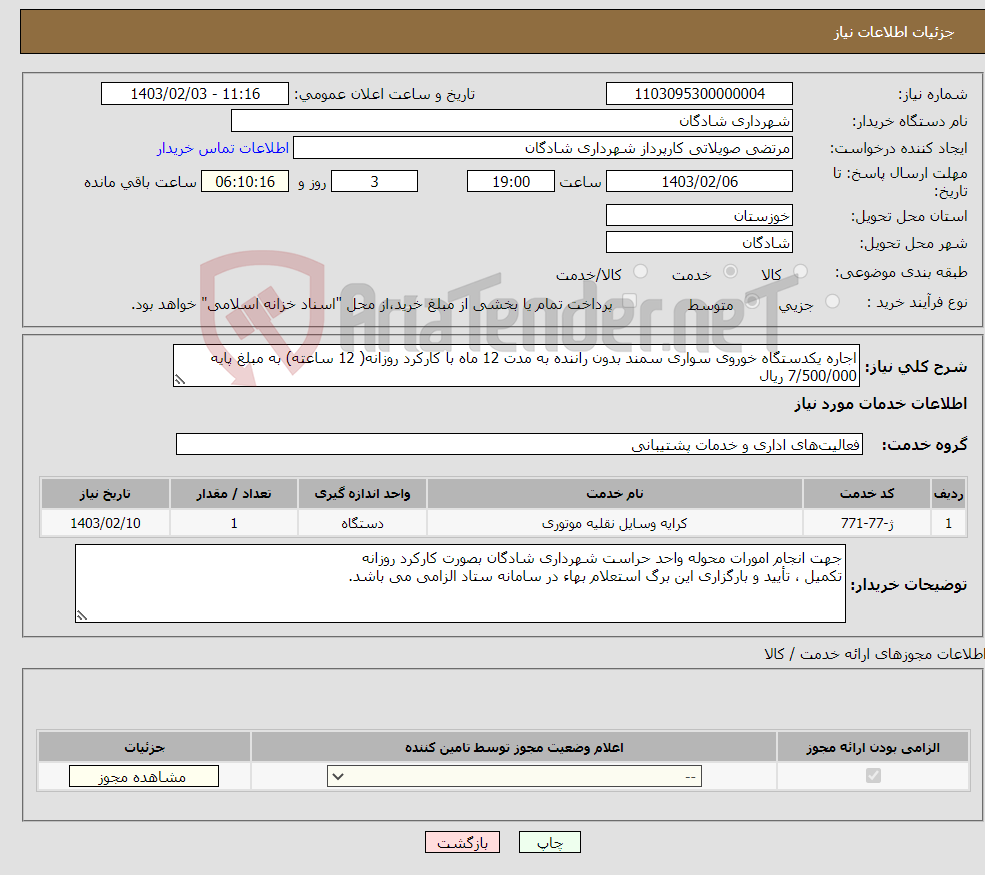
Task: Click the buyer notes text area
Action: (460, 584)
